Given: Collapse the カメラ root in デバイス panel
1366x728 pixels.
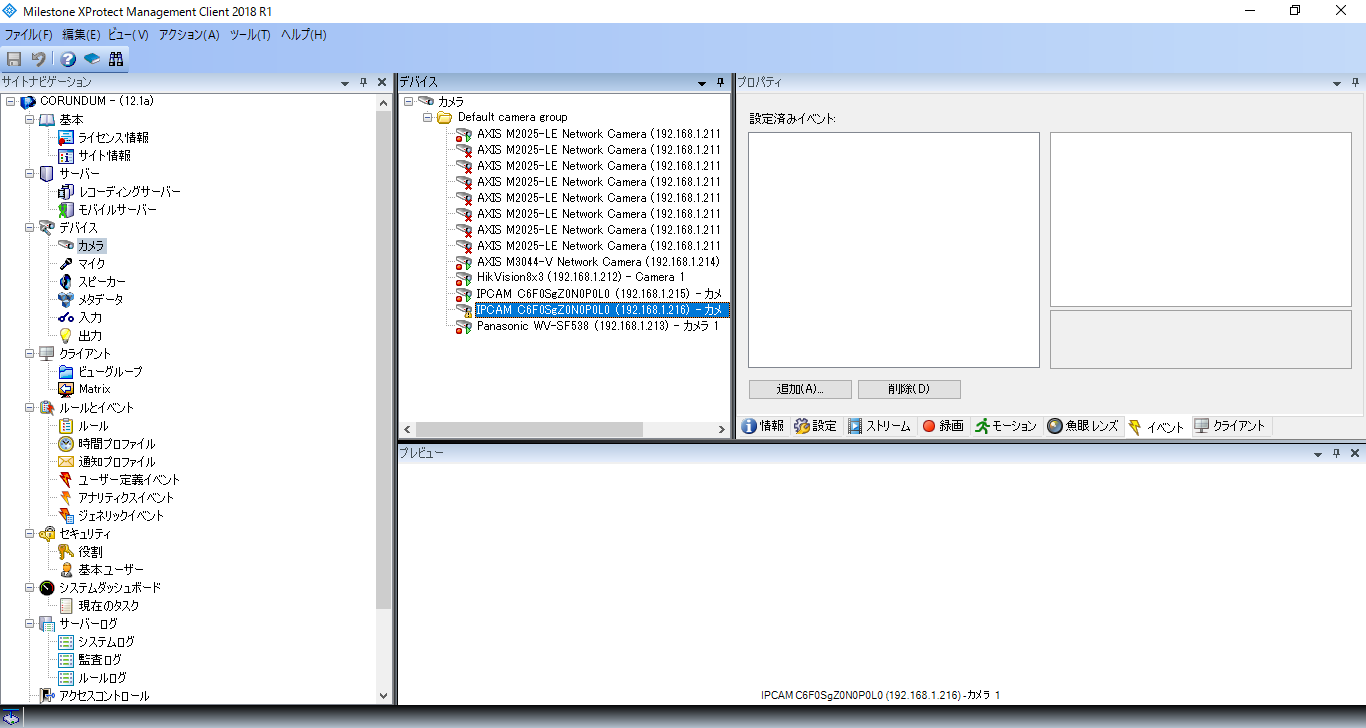Looking at the screenshot, I should (x=408, y=102).
